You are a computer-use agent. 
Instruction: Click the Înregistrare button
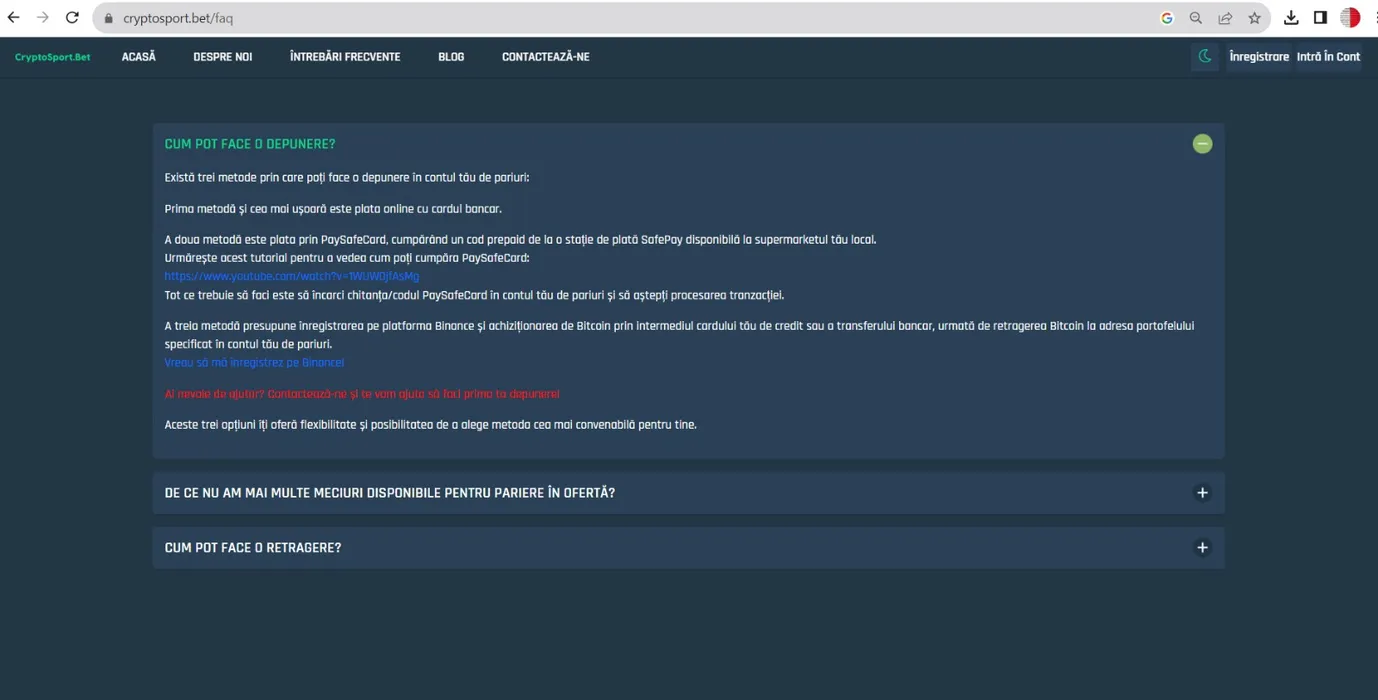1259,57
